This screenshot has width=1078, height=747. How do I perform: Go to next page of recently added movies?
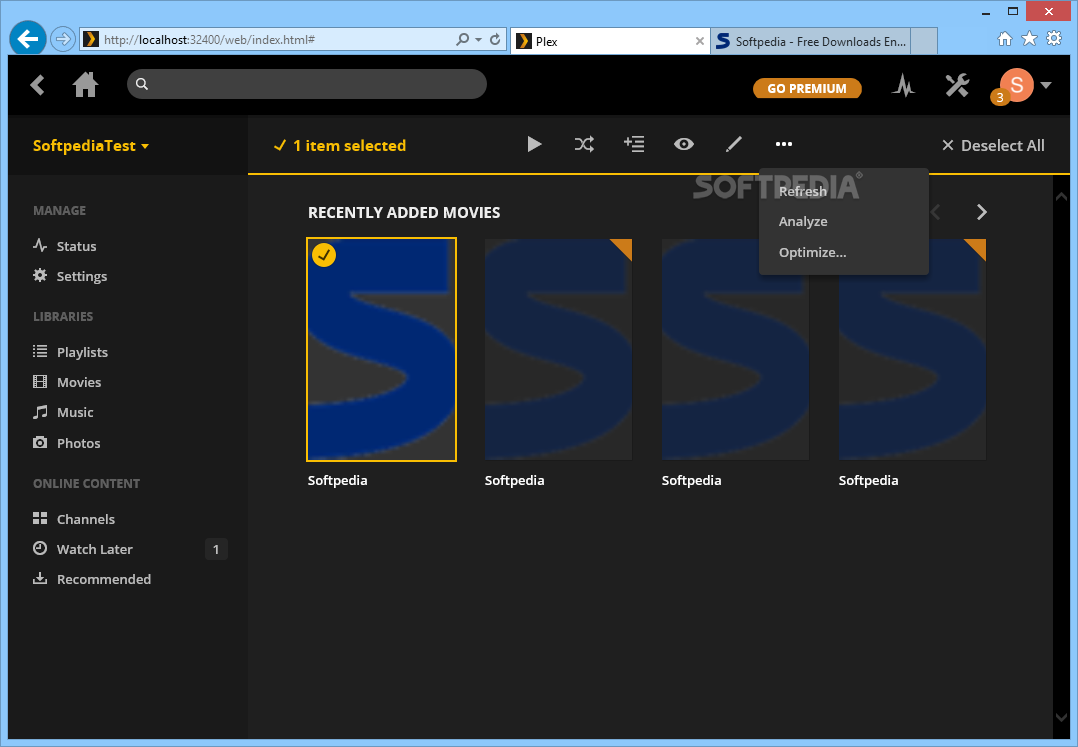[x=982, y=212]
